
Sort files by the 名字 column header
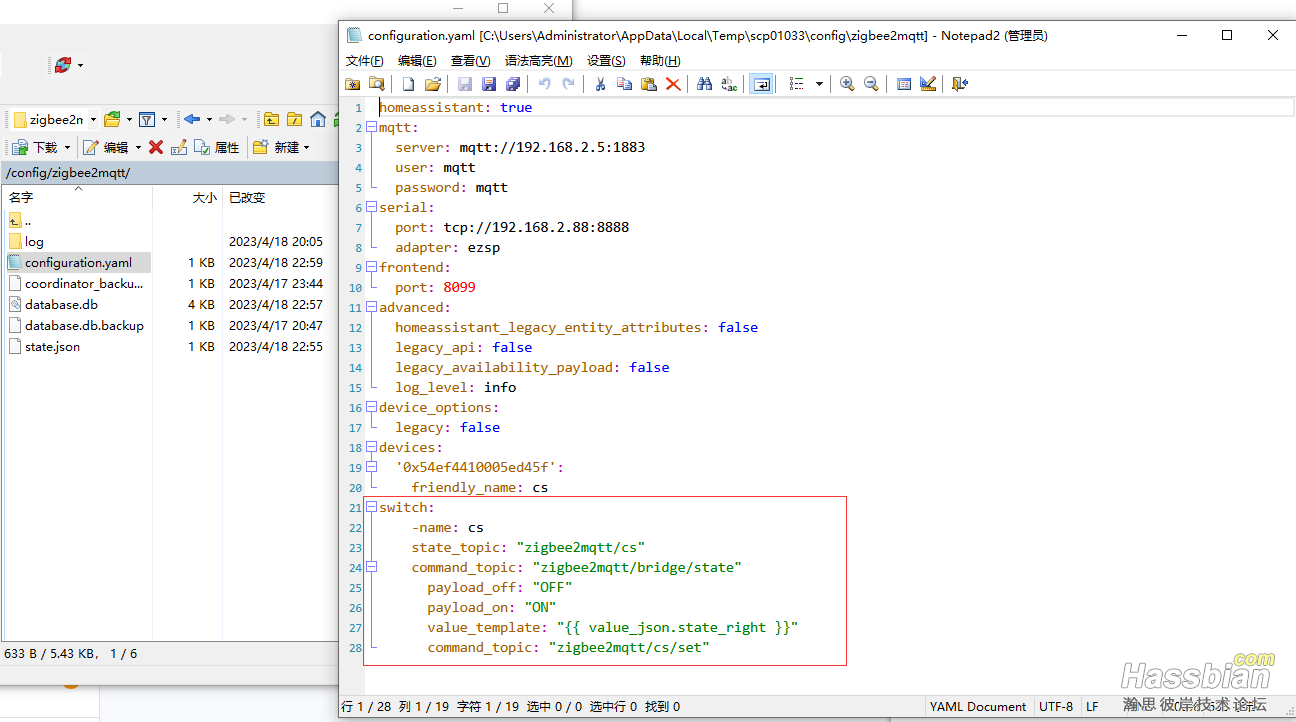(77, 198)
